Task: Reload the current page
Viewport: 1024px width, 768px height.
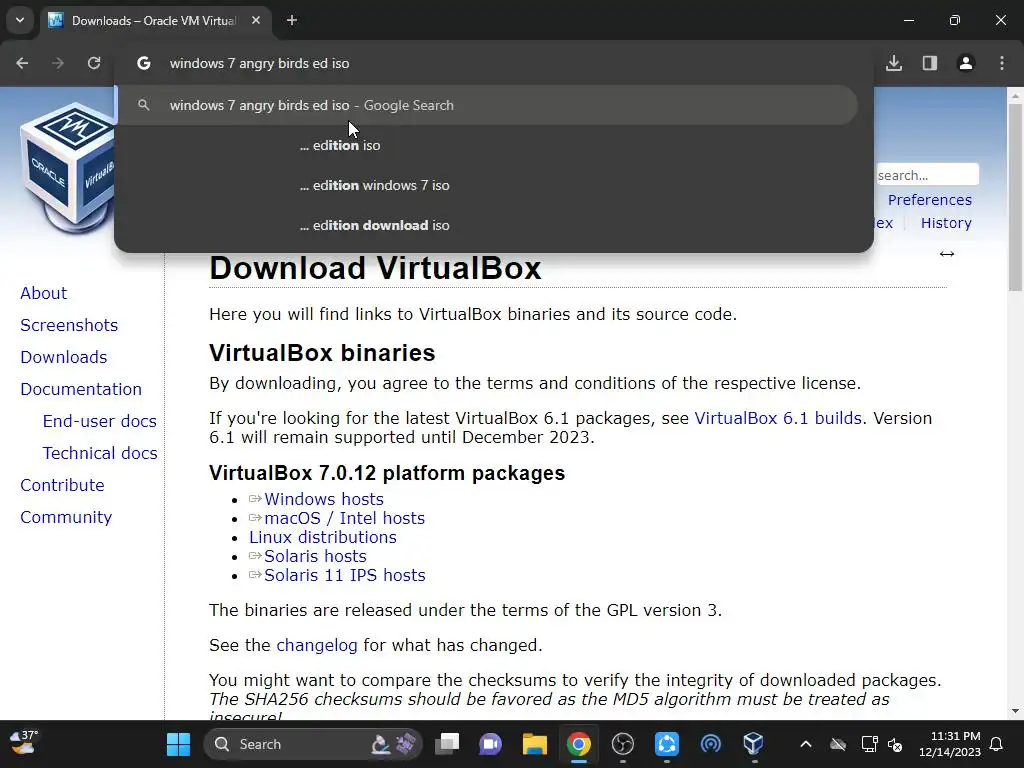Action: 94,63
